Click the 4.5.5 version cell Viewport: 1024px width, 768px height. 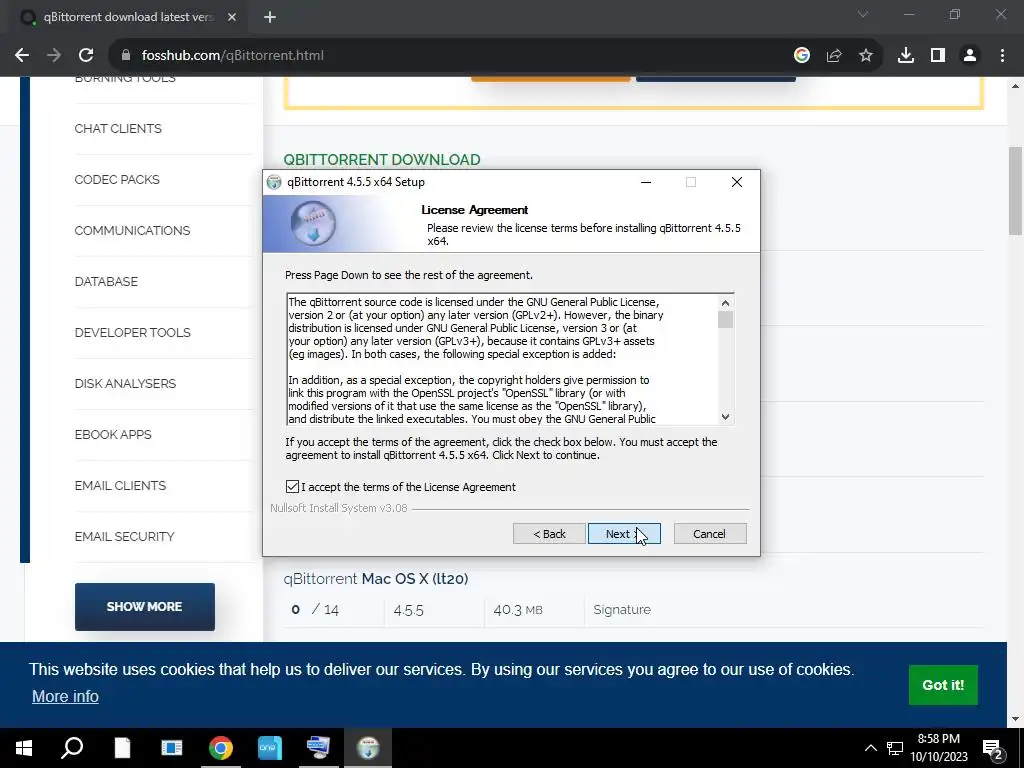click(x=409, y=610)
